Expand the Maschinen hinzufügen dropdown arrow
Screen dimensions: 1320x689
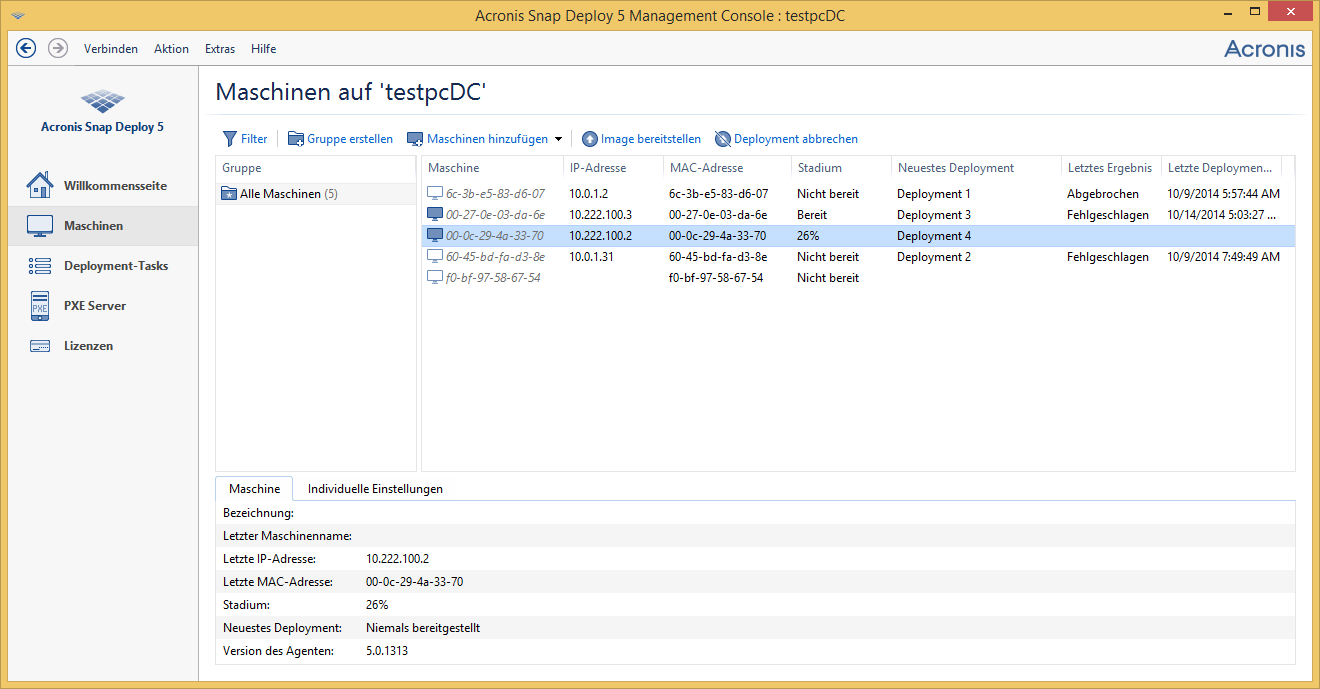[558, 139]
